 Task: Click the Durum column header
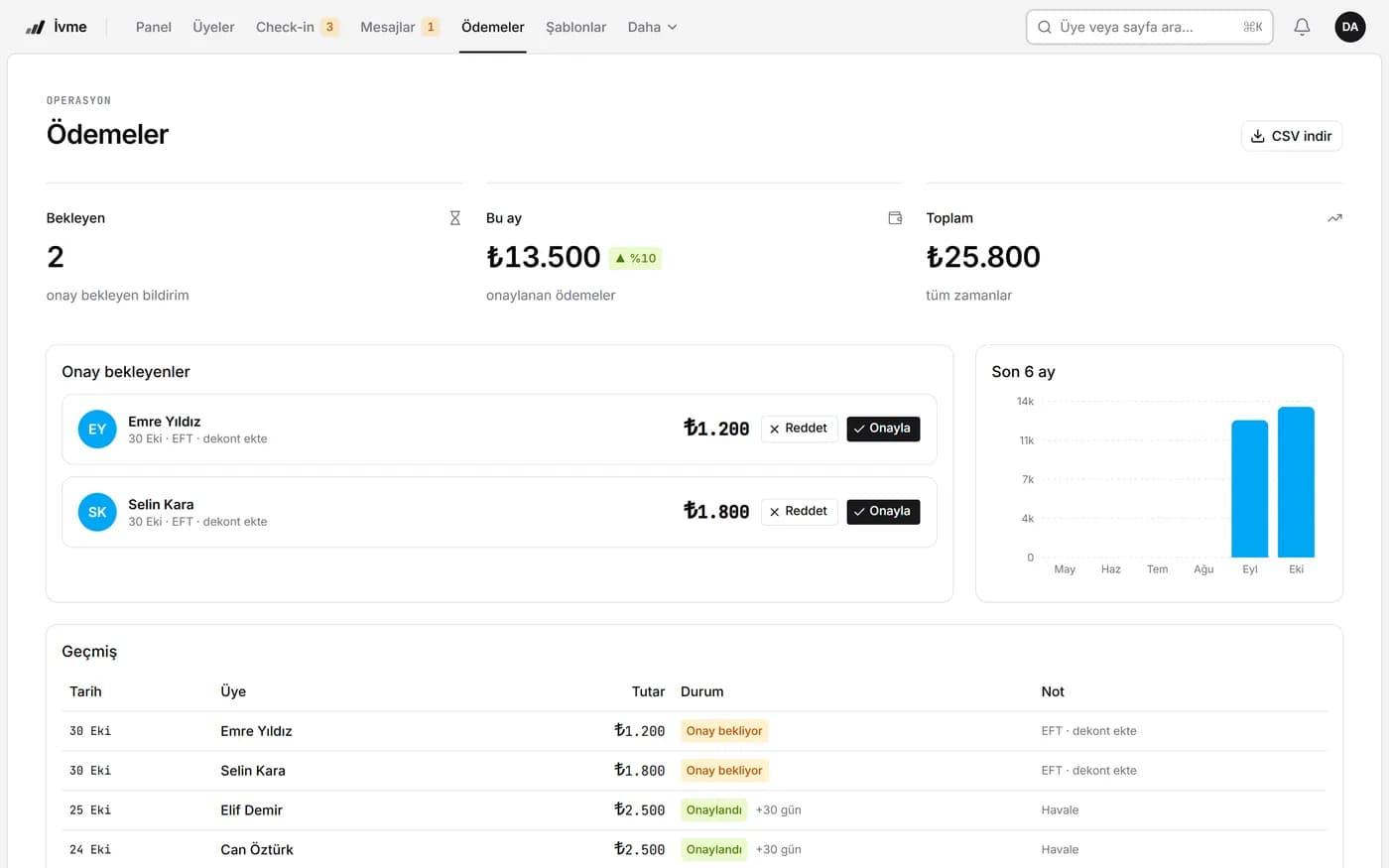(702, 691)
